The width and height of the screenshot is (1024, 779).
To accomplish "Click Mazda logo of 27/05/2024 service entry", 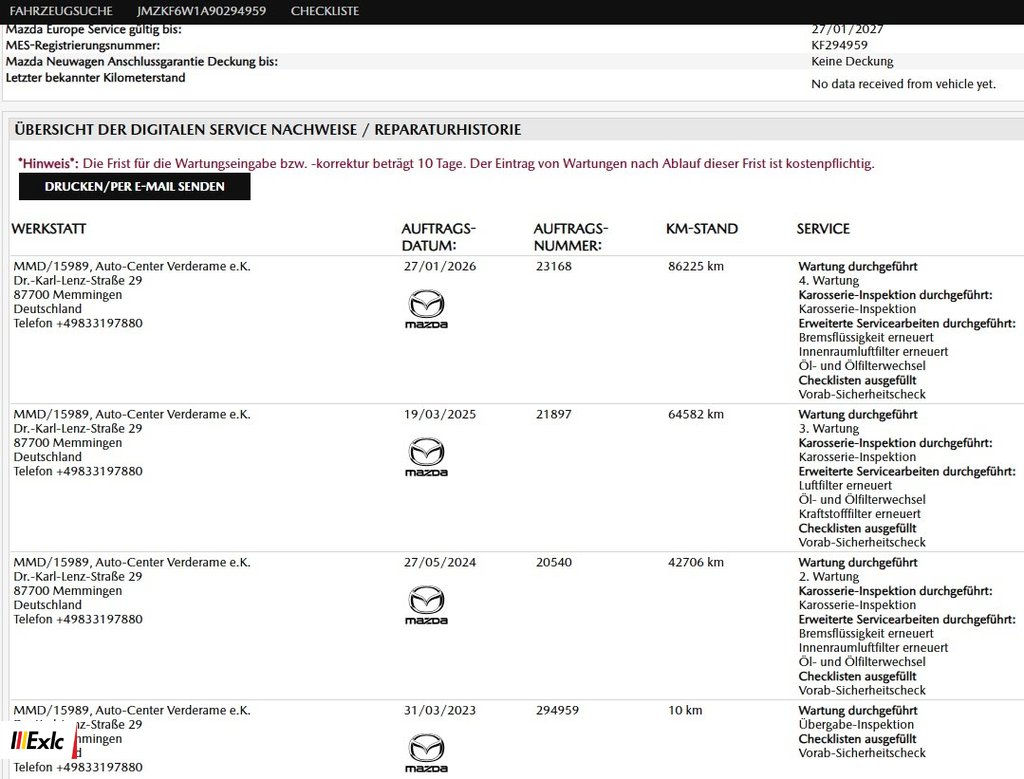I will coord(426,605).
